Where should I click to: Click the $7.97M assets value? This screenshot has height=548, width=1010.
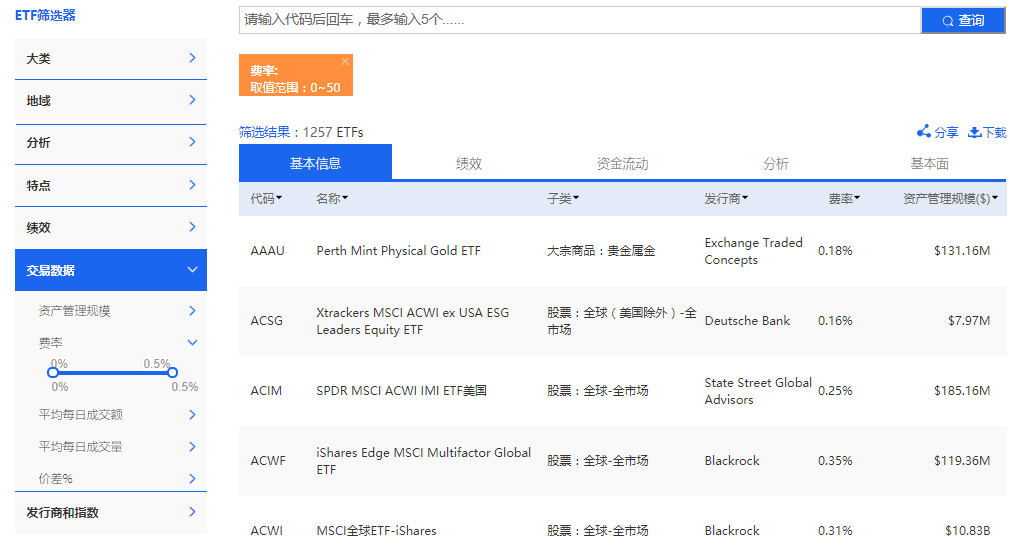(x=969, y=321)
